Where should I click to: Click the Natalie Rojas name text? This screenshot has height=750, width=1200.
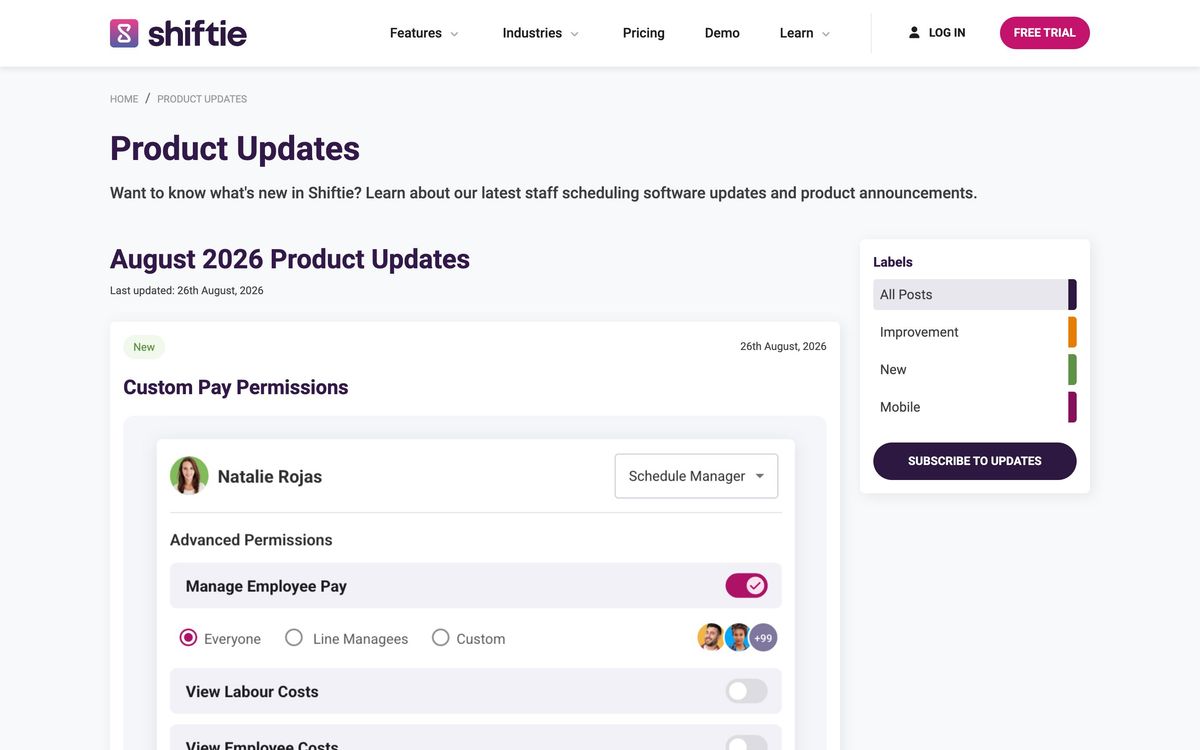[x=270, y=476]
